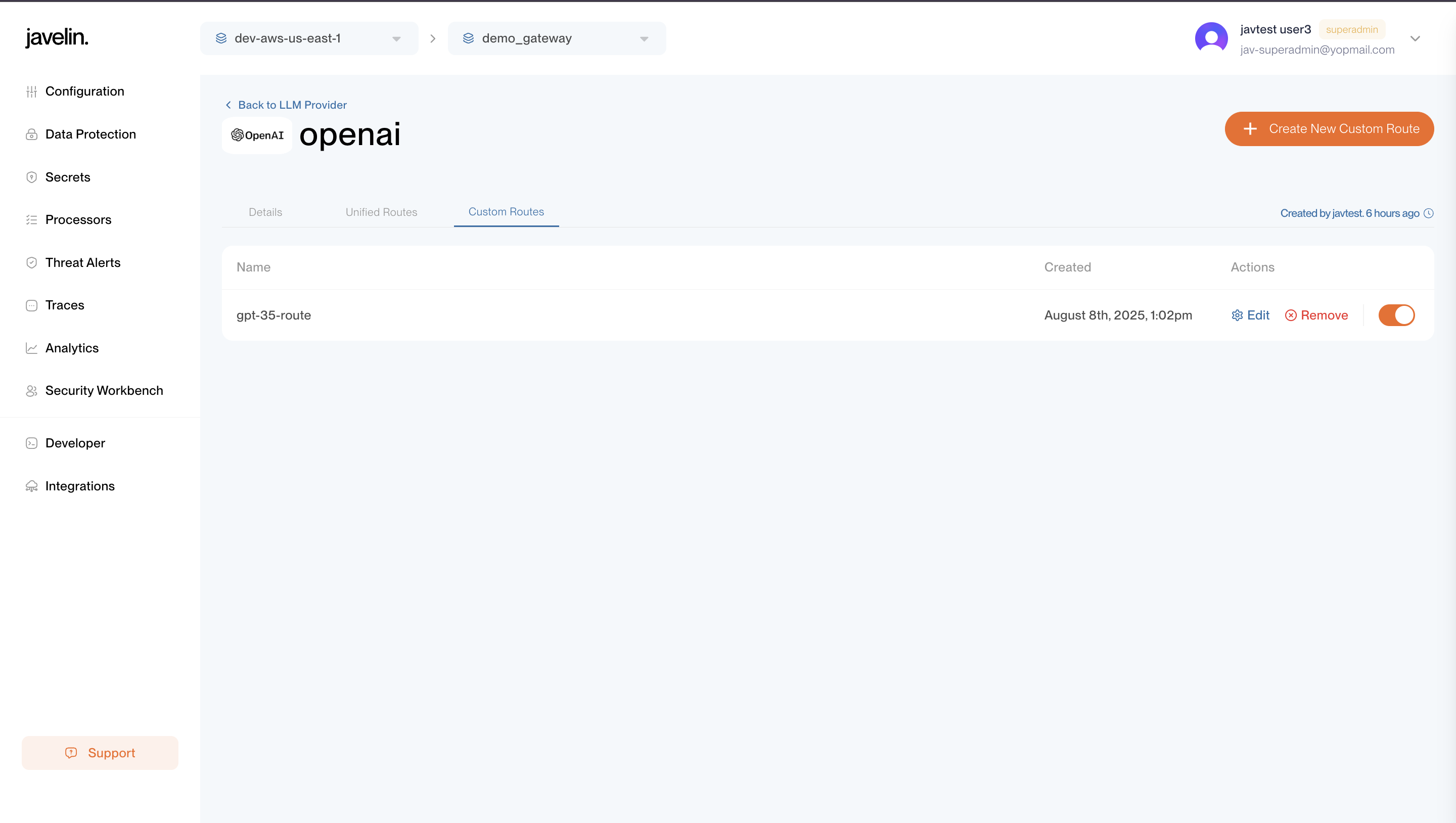Click the Developer terminal icon
Screen dimensions: 1456x823
point(32,443)
